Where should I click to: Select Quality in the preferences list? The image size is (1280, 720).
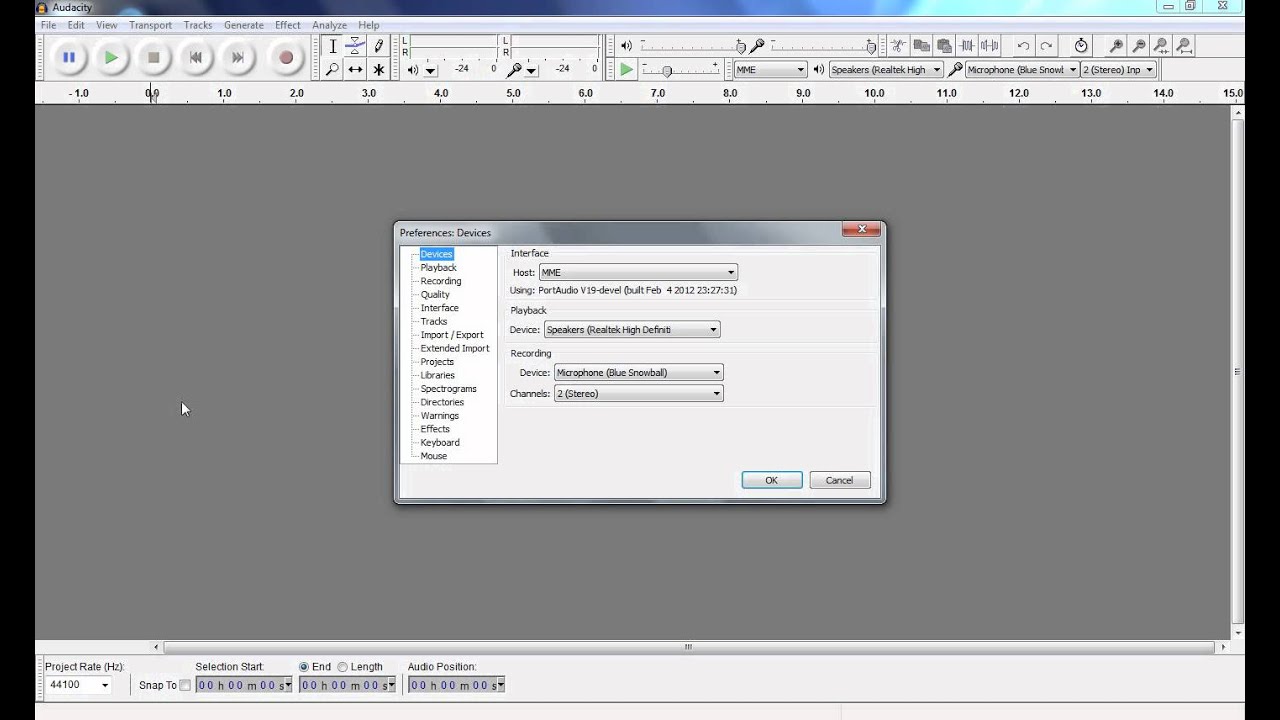pos(435,295)
